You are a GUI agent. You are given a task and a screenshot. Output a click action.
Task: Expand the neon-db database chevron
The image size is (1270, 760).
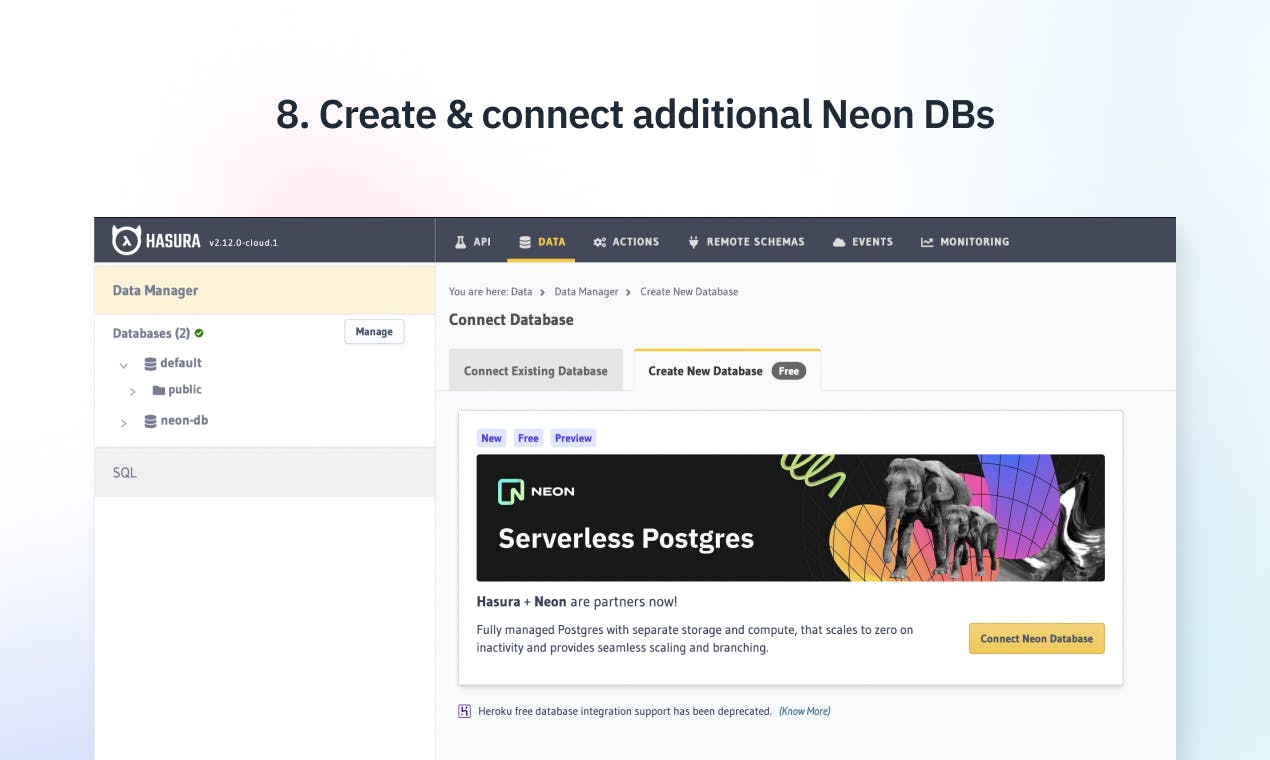[x=124, y=423]
